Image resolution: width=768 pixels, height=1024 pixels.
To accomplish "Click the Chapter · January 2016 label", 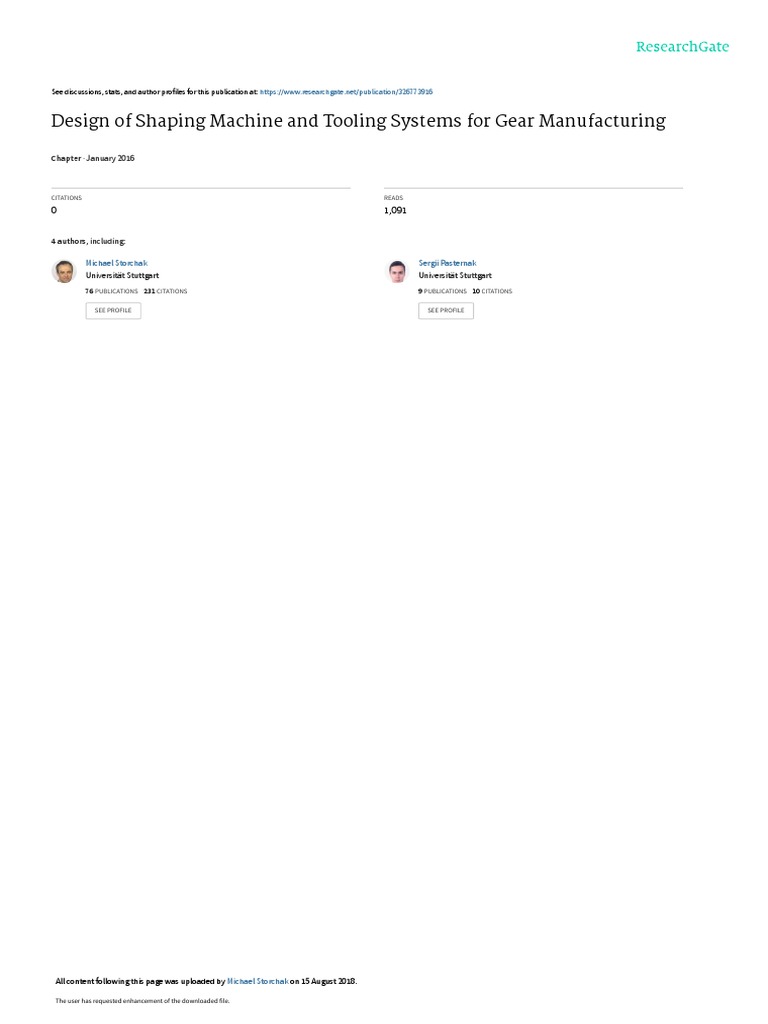I will [x=93, y=159].
